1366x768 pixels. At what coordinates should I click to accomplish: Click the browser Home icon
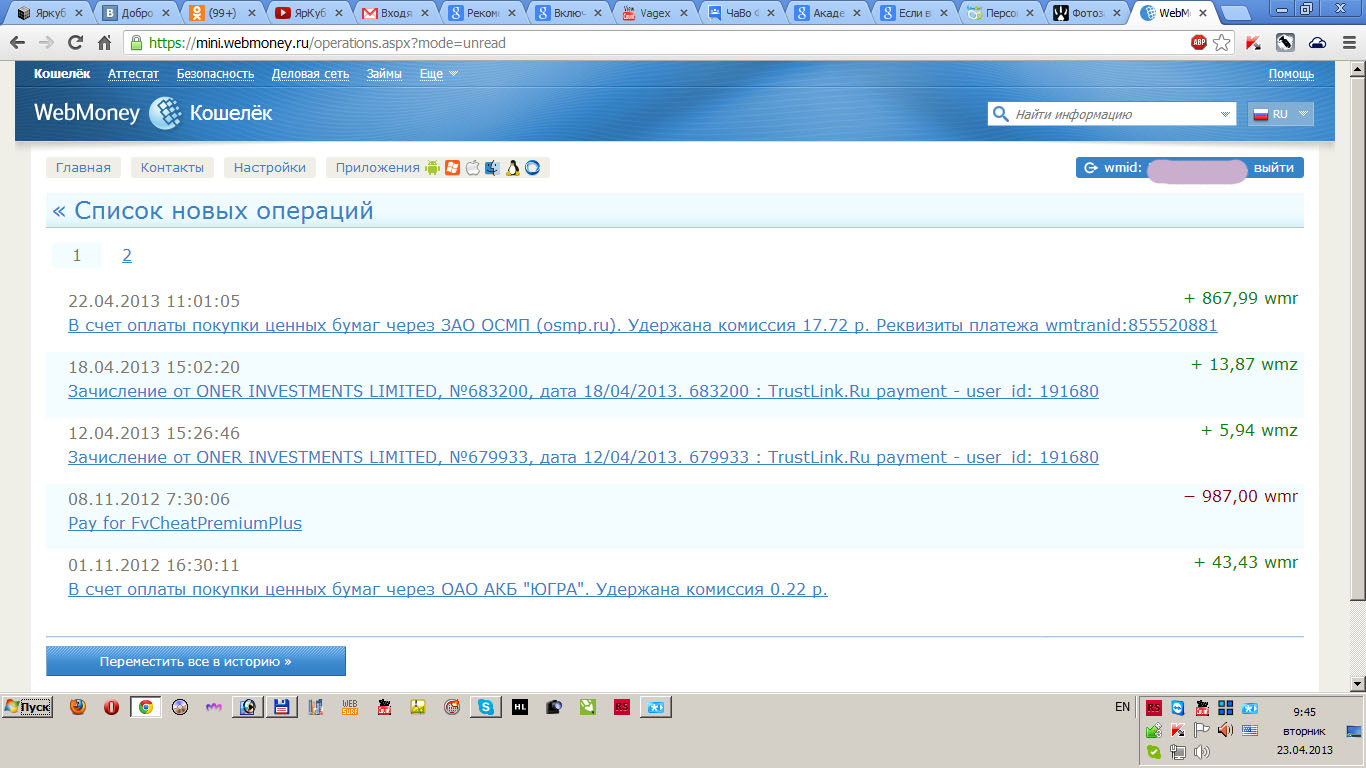coord(104,43)
